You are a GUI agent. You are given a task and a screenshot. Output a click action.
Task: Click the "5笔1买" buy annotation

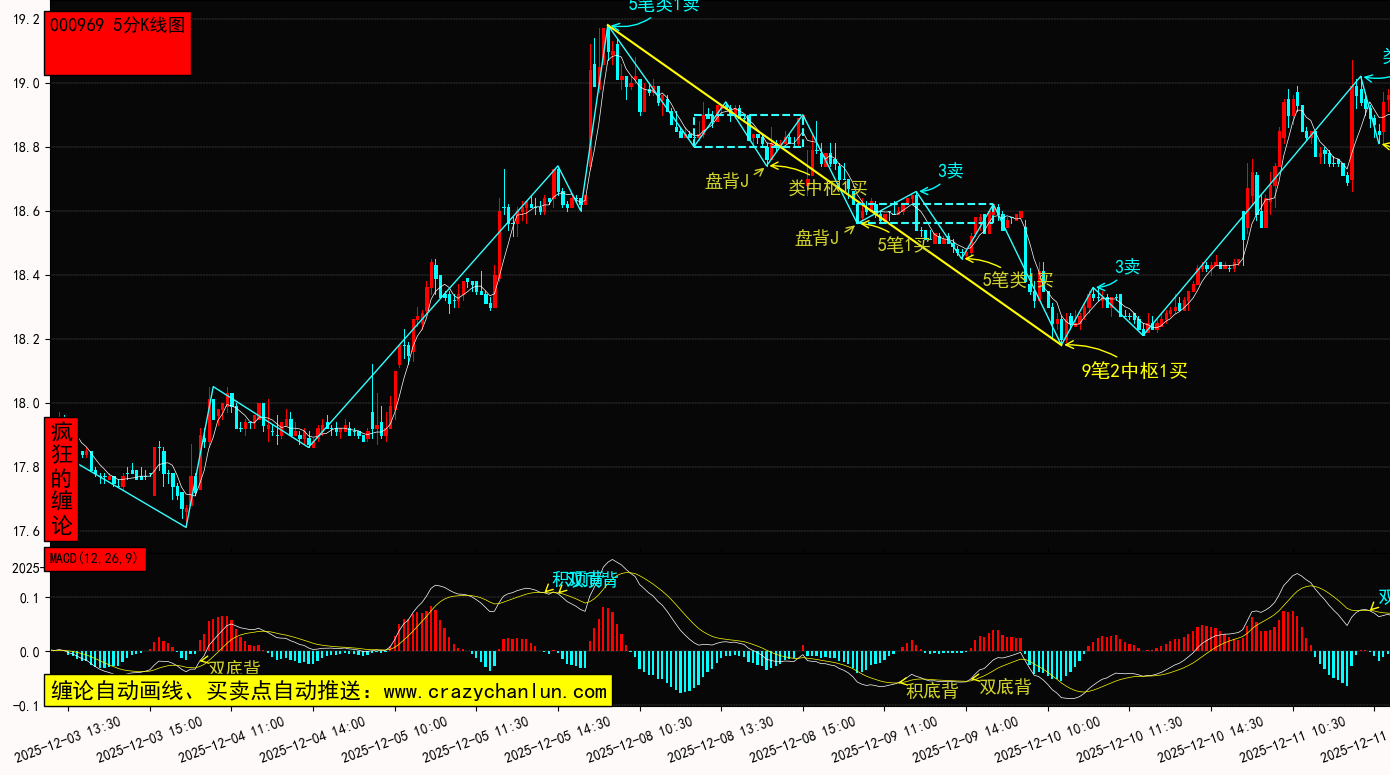(x=903, y=245)
